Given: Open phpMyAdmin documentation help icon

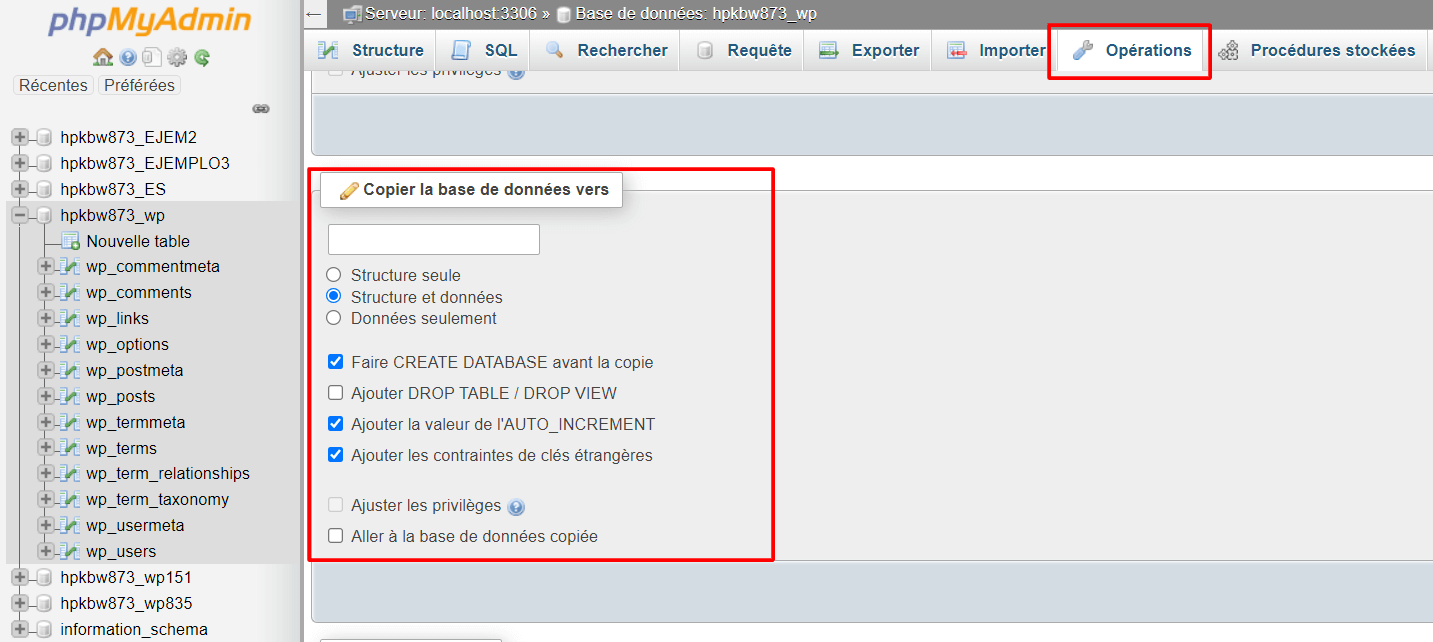Looking at the screenshot, I should (128, 58).
